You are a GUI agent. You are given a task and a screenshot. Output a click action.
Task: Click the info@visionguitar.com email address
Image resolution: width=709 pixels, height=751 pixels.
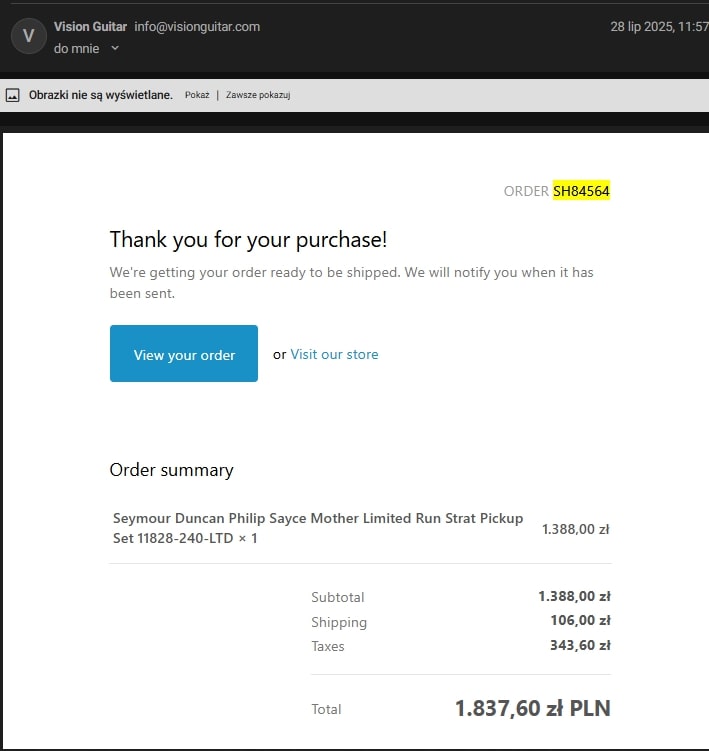pyautogui.click(x=197, y=27)
